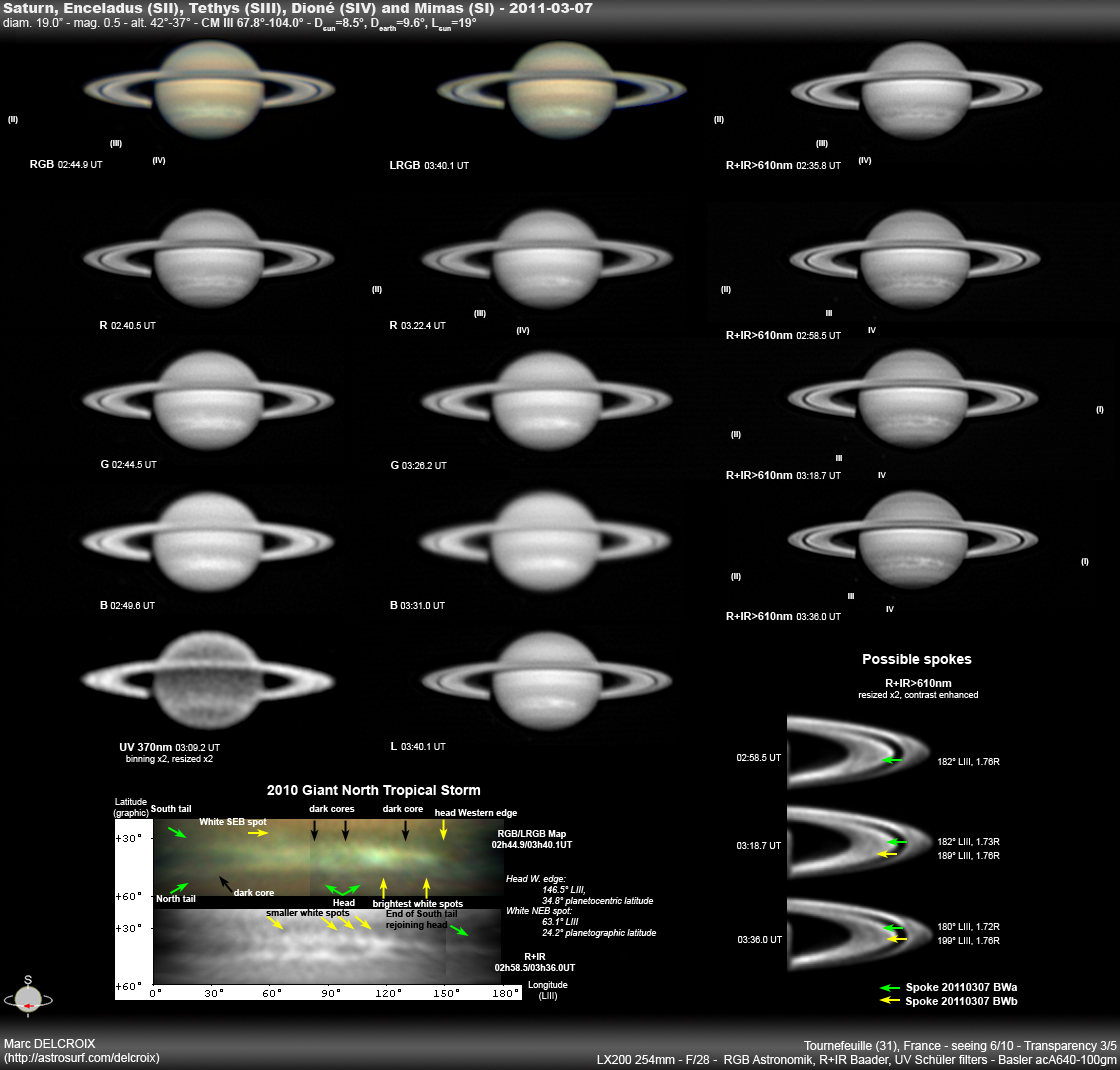Expand the Possible spokes section header

pyautogui.click(x=916, y=659)
